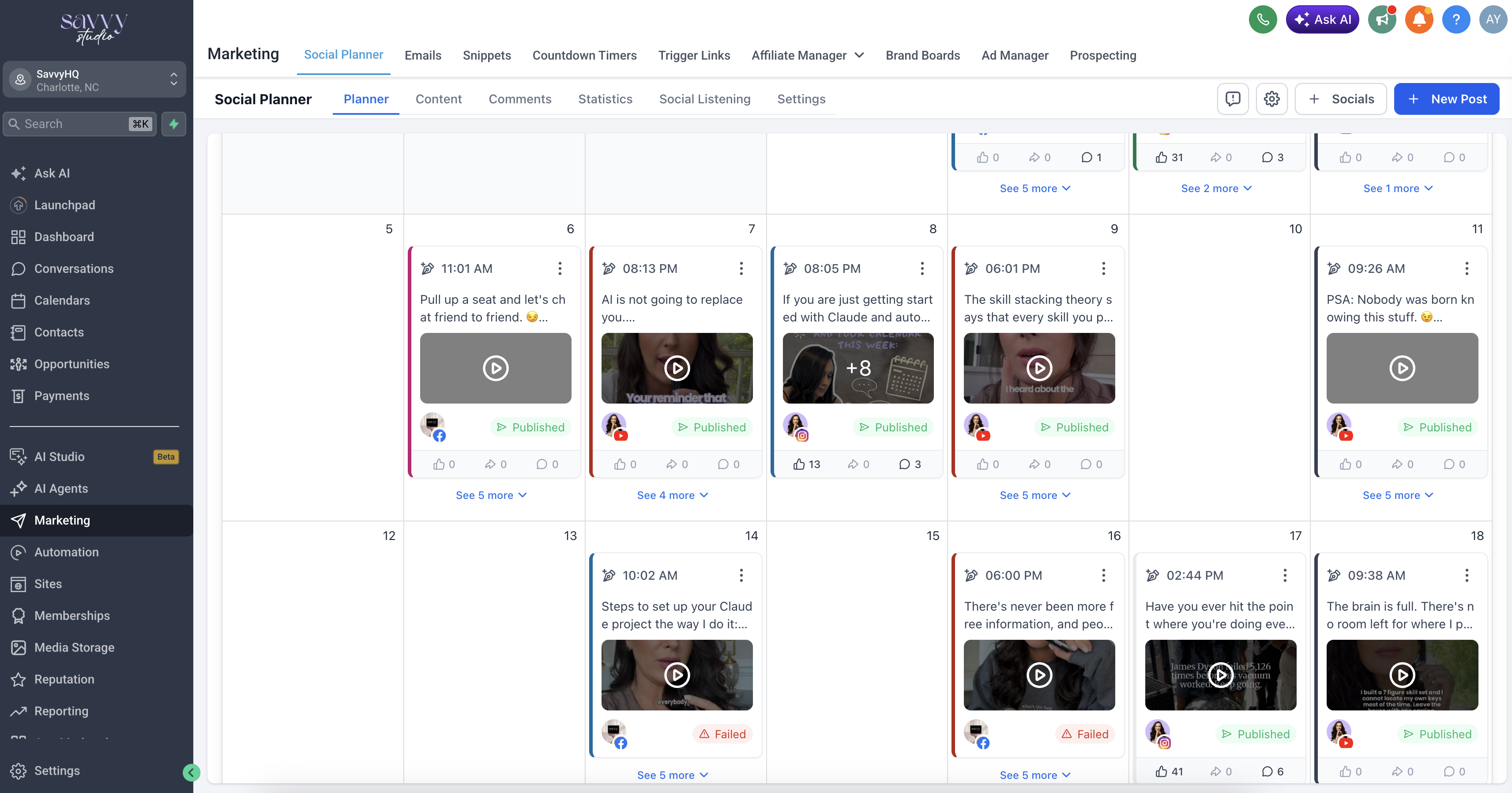
Task: Switch to the Emails tab
Action: (423, 55)
